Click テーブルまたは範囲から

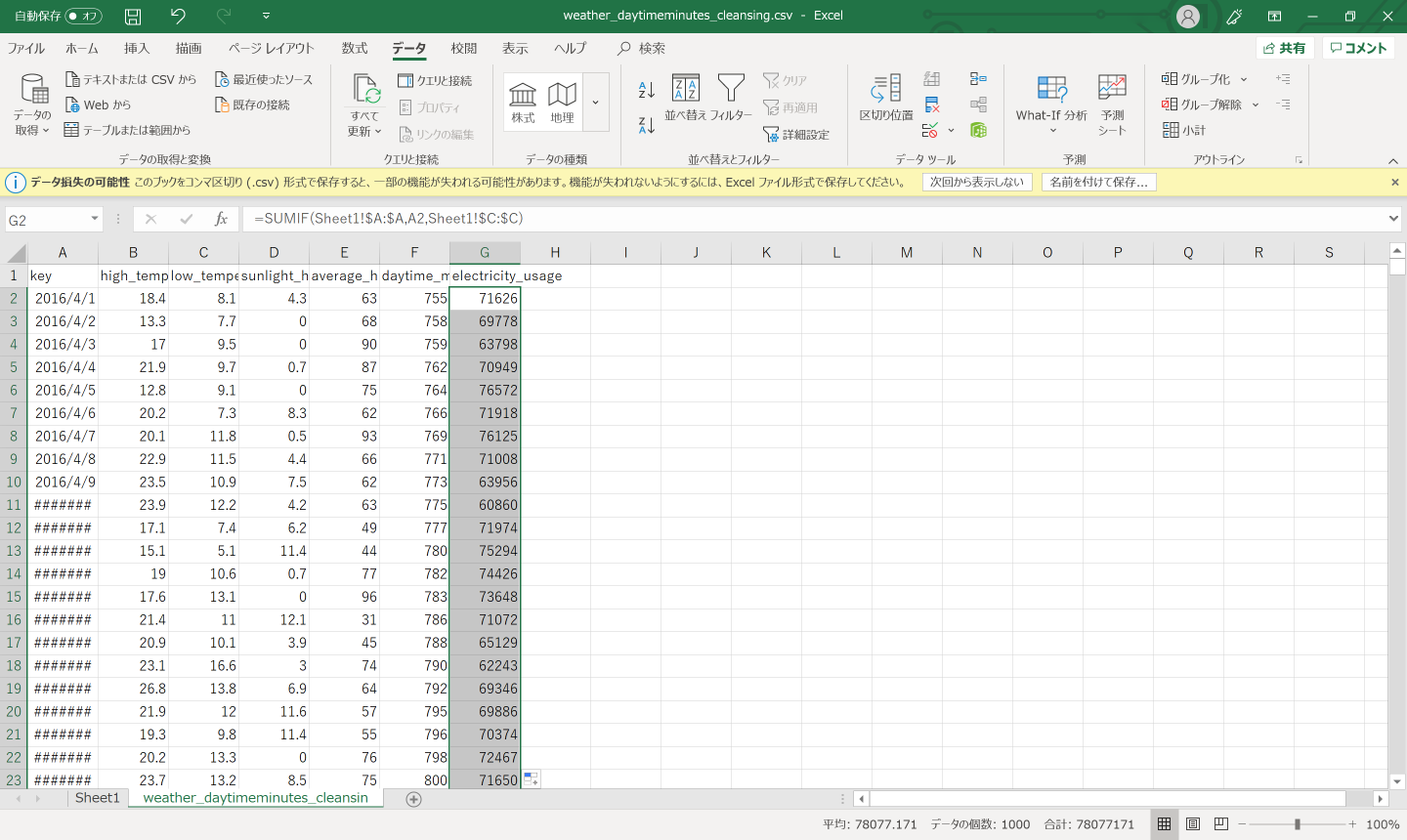(128, 130)
